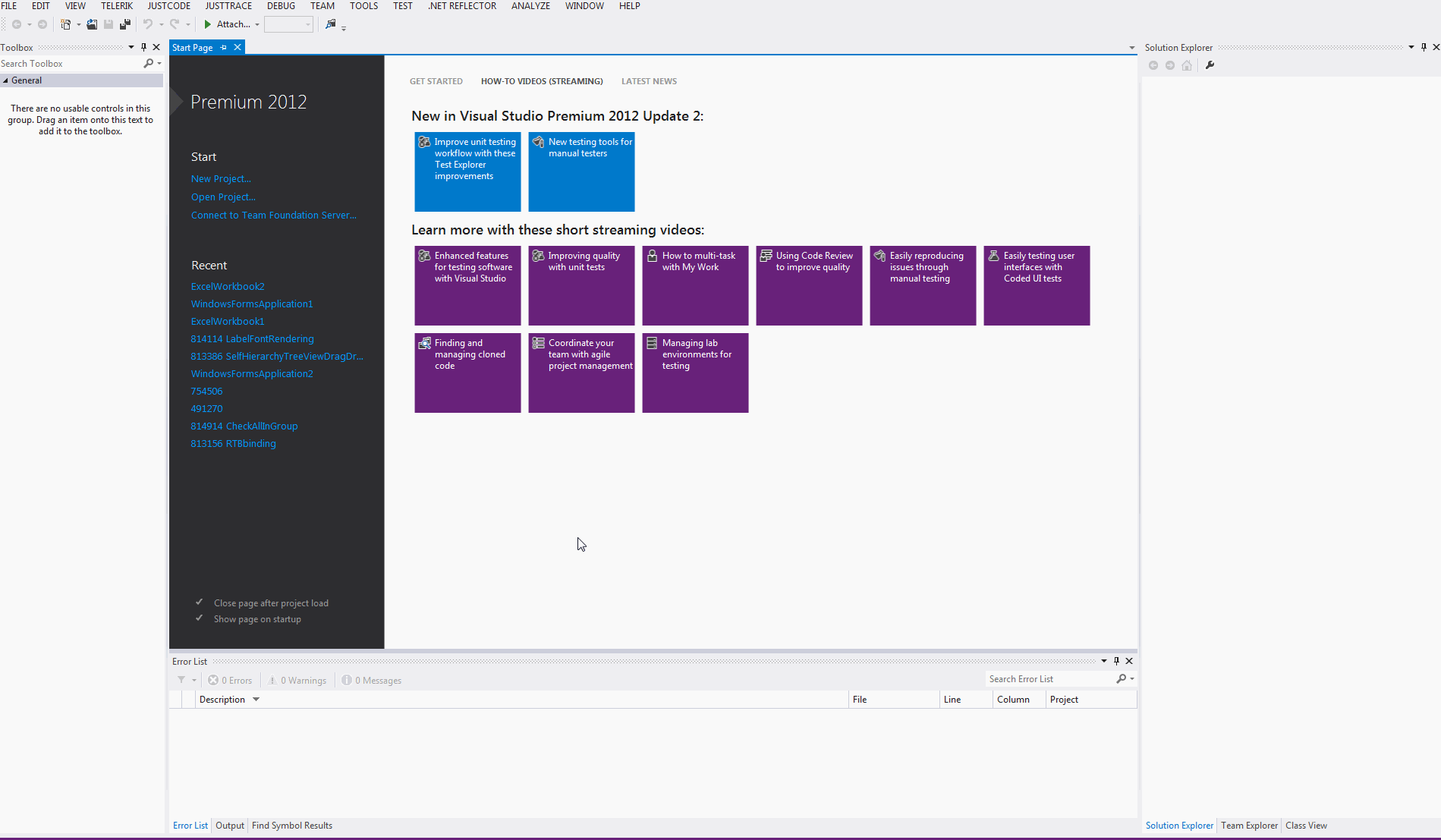Screen dimensions: 1441x840
Task: Click the Undo toolbar icon
Action: coord(148,24)
